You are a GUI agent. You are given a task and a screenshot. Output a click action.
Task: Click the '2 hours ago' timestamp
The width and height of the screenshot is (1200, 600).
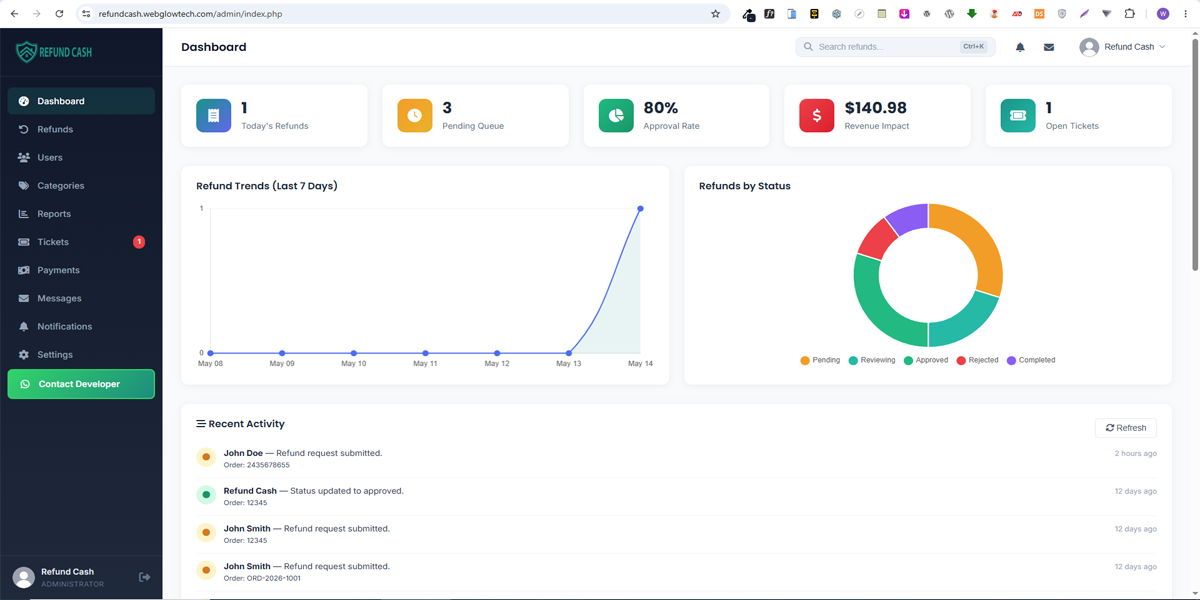coord(1136,453)
